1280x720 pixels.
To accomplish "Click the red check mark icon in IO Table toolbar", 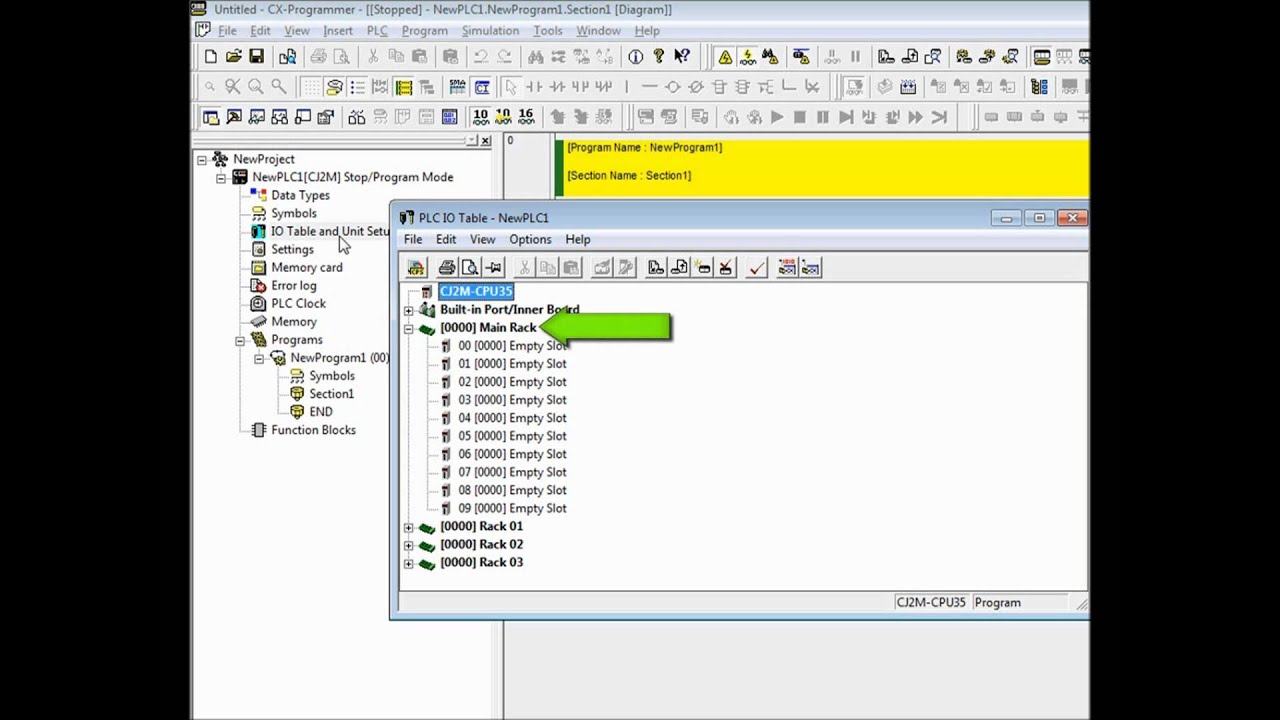I will click(757, 267).
